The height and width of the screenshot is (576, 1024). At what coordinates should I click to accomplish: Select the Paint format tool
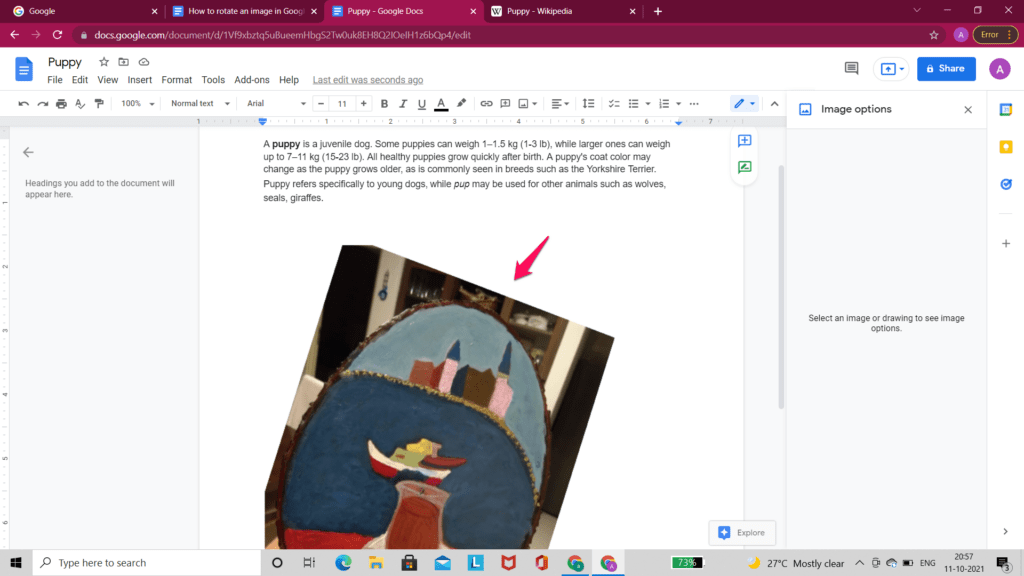point(98,103)
